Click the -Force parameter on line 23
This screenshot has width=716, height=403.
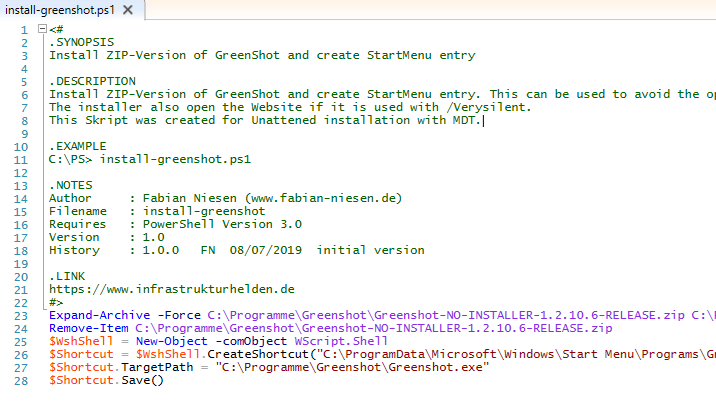coord(179,315)
